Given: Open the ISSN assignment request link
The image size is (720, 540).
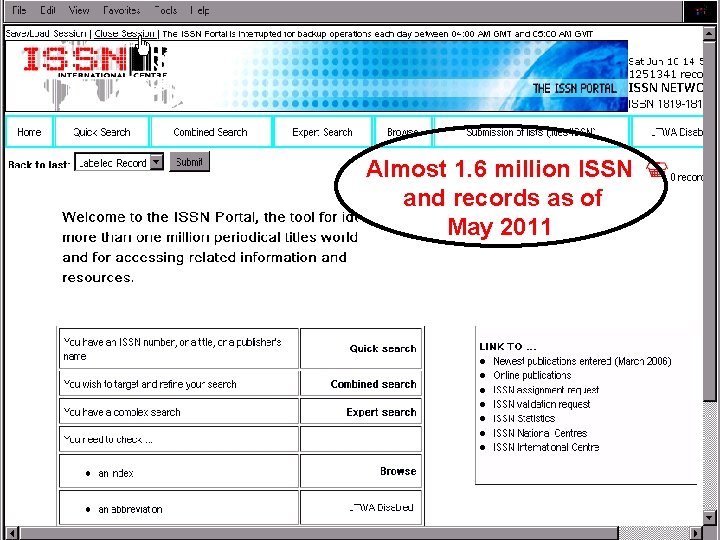Looking at the screenshot, I should (546, 390).
